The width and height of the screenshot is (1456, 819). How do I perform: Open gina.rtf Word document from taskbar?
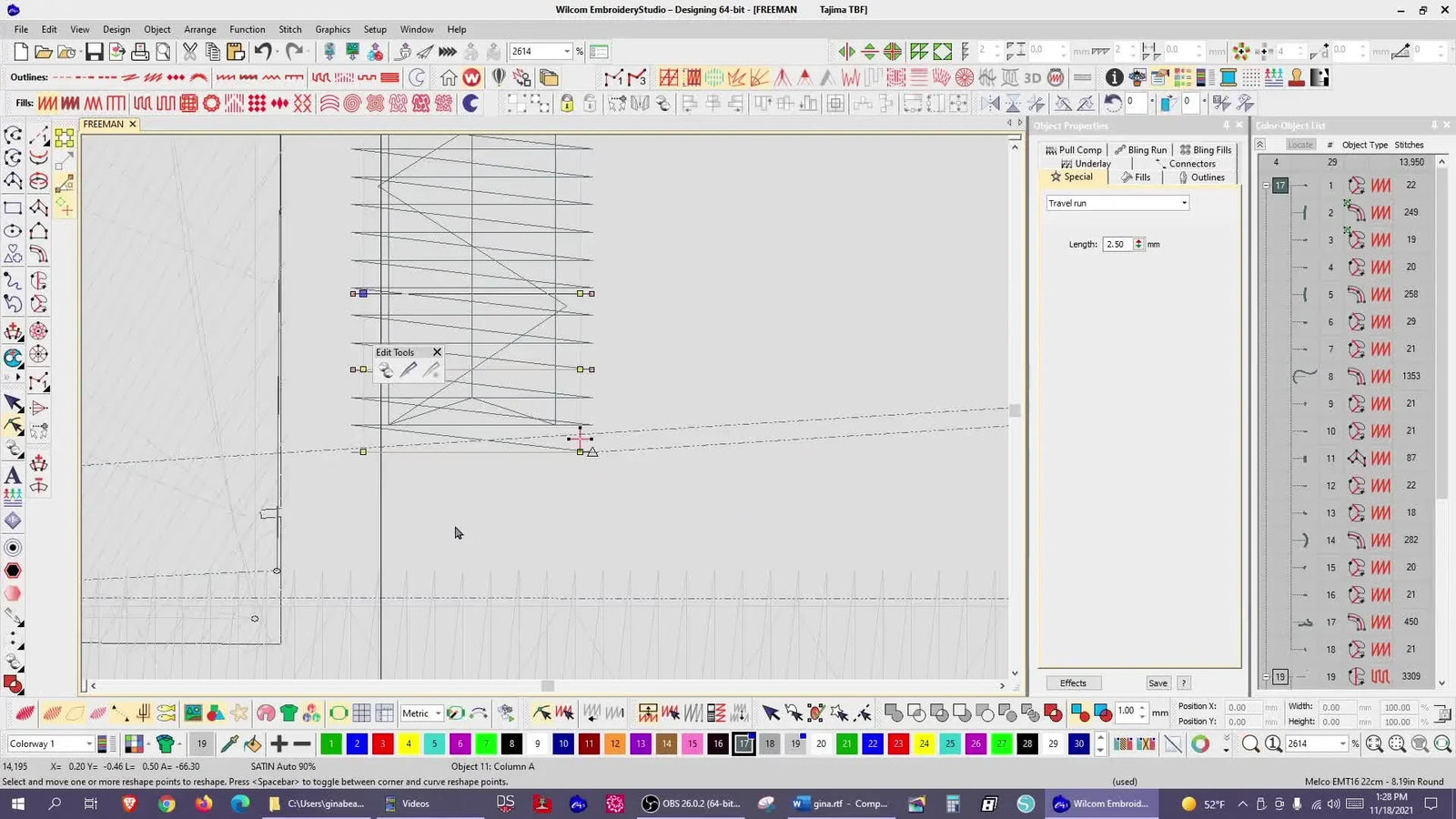pos(840,804)
